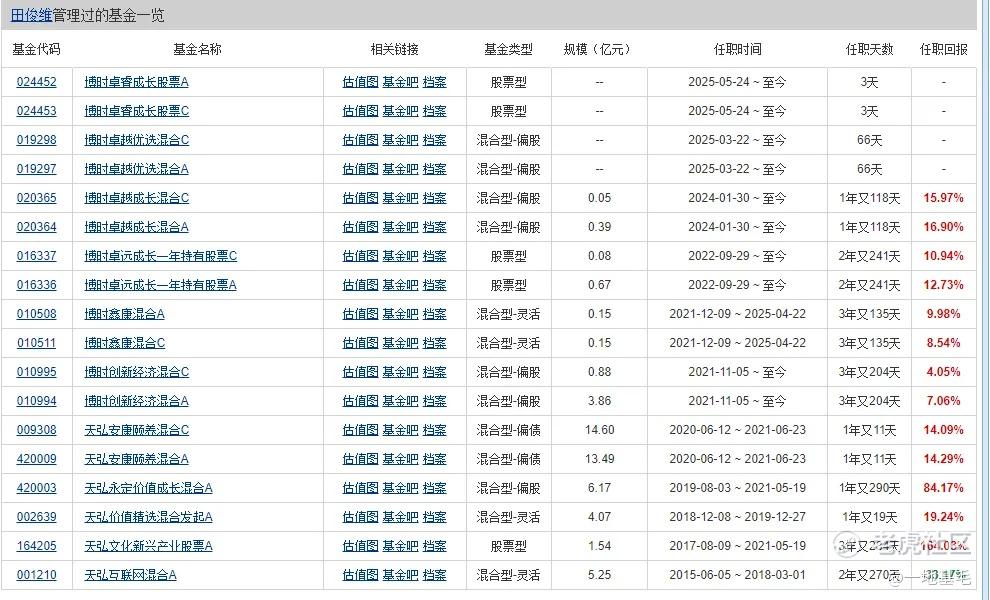The height and width of the screenshot is (600, 990).
Task: Open 博时鑫康混合A fund page
Action: coord(124,314)
